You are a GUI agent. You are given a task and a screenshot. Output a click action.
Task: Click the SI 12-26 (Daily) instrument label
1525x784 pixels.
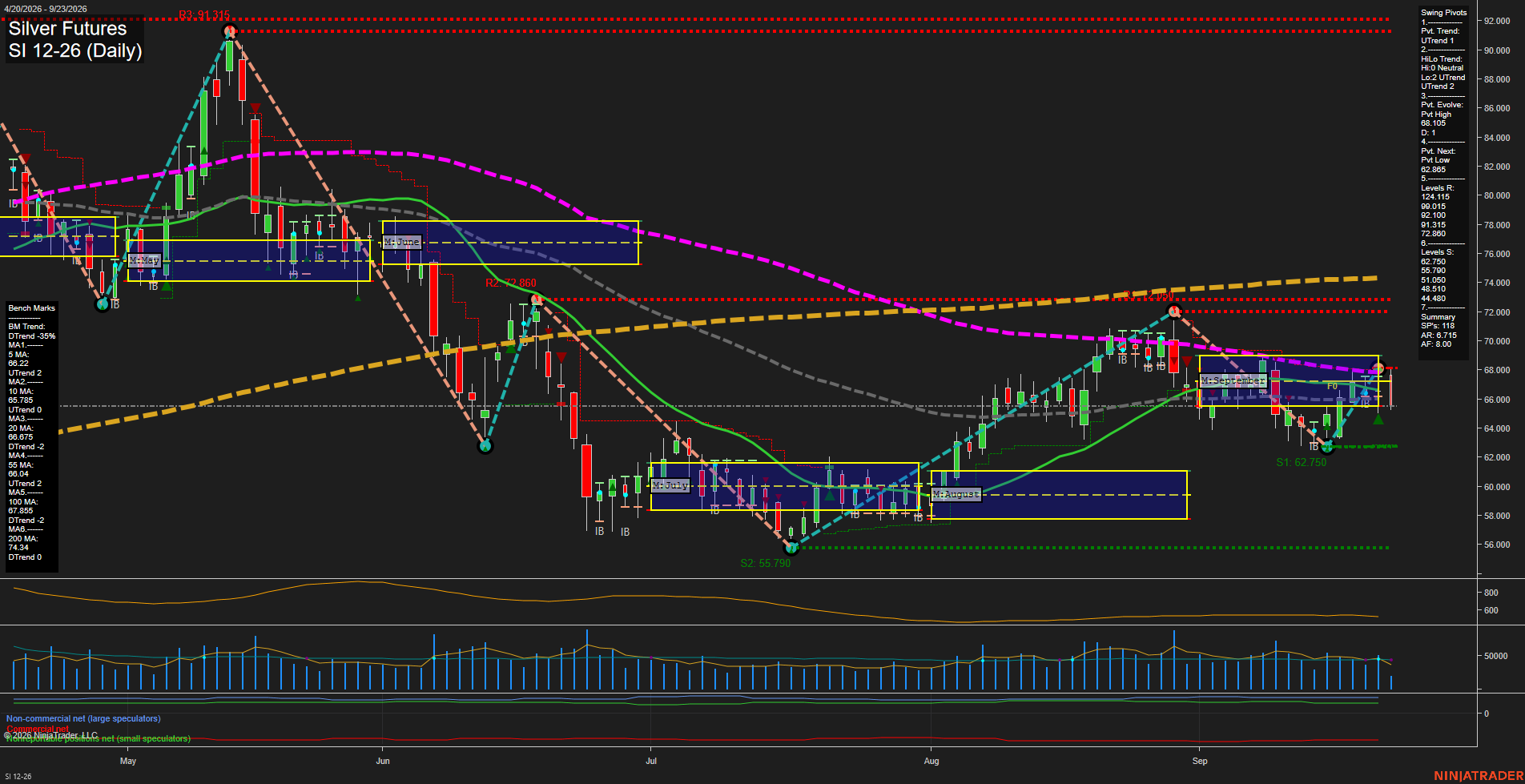tap(75, 51)
